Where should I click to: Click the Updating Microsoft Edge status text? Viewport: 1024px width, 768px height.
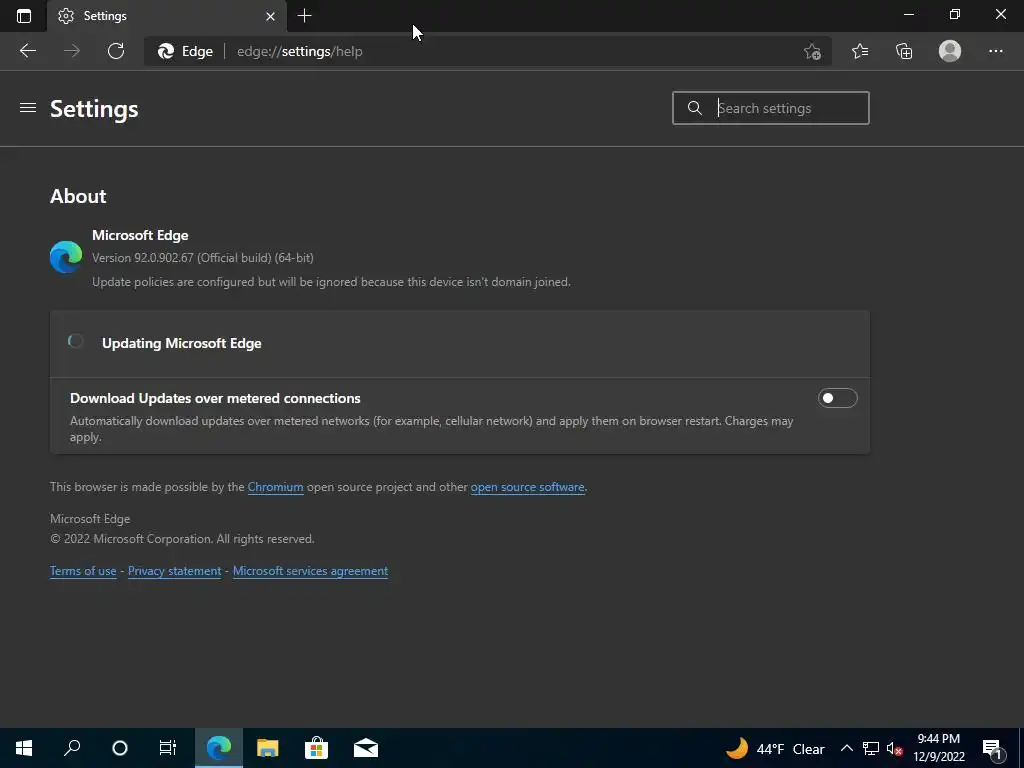[x=182, y=344]
